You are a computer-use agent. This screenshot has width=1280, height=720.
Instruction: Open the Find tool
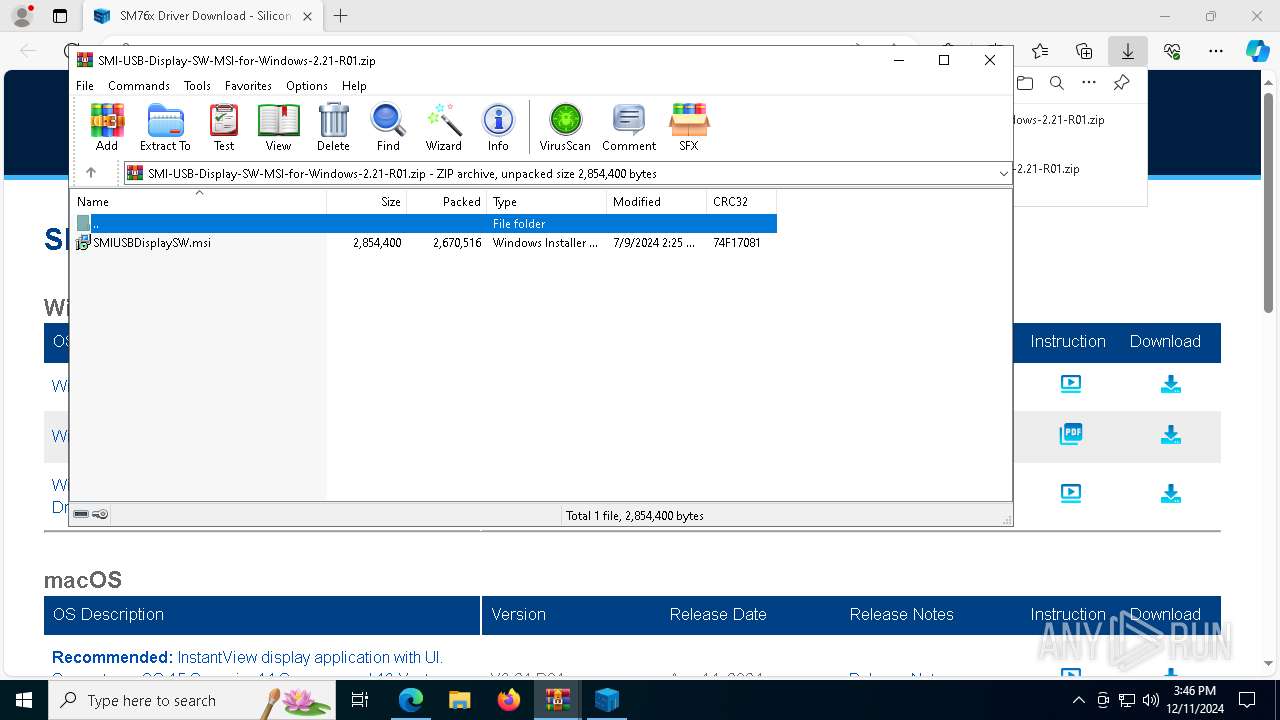click(388, 127)
